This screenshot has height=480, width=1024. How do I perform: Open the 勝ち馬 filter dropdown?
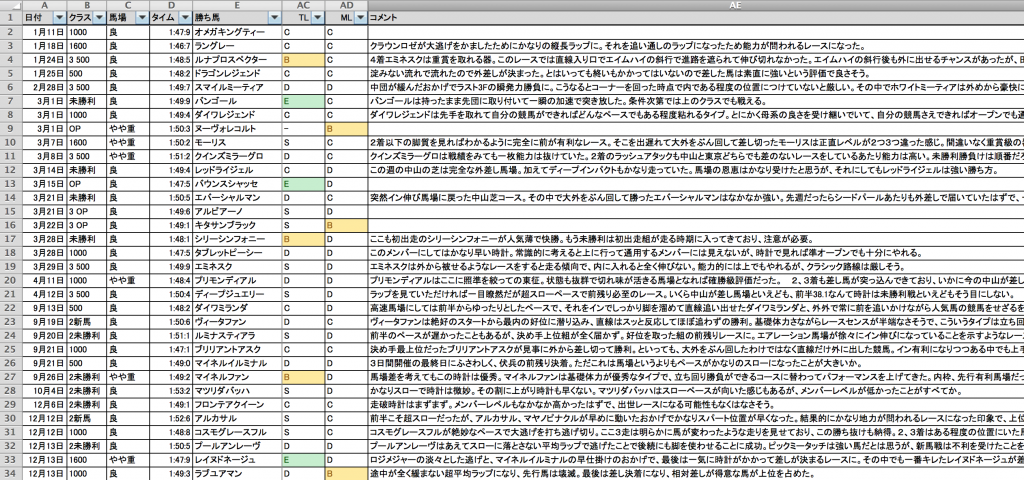[x=275, y=18]
